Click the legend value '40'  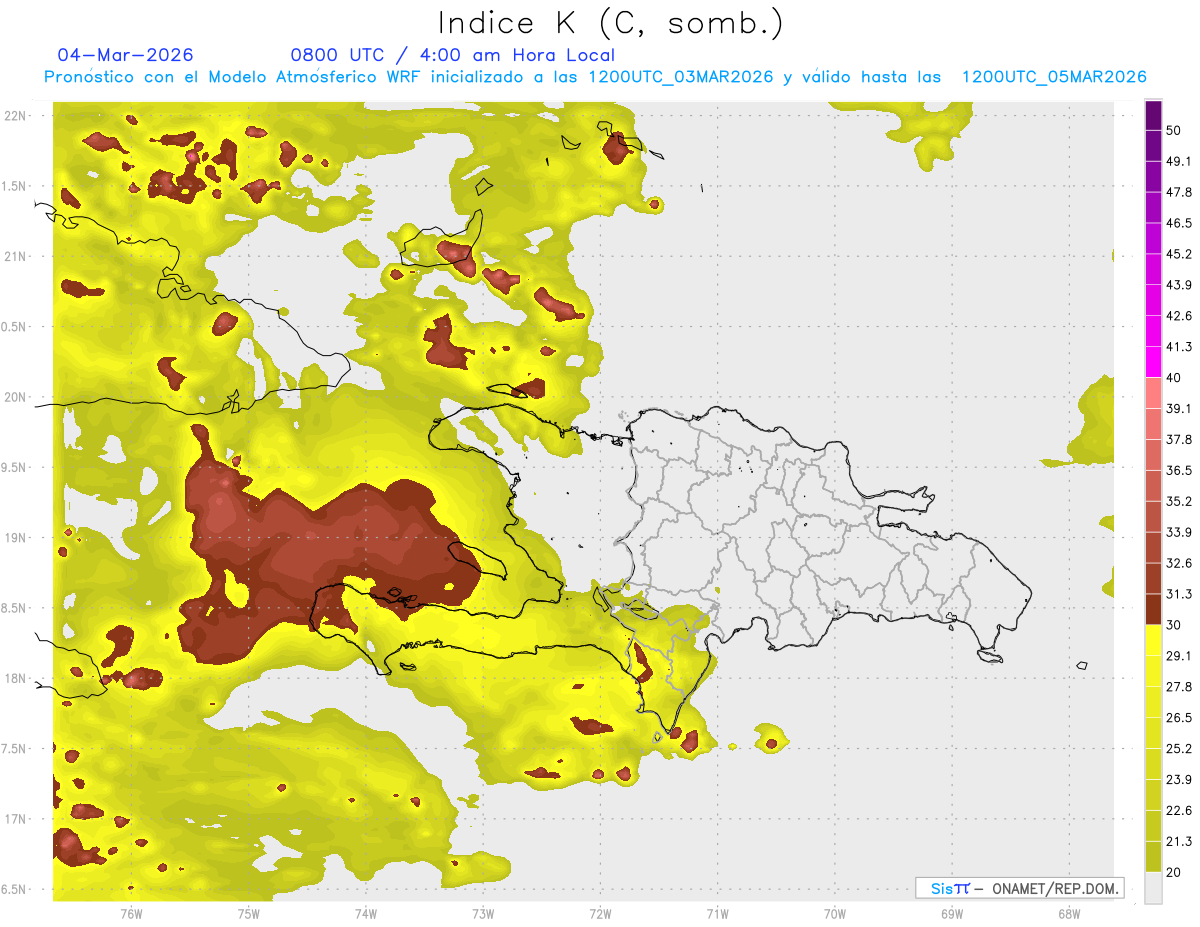(1175, 378)
